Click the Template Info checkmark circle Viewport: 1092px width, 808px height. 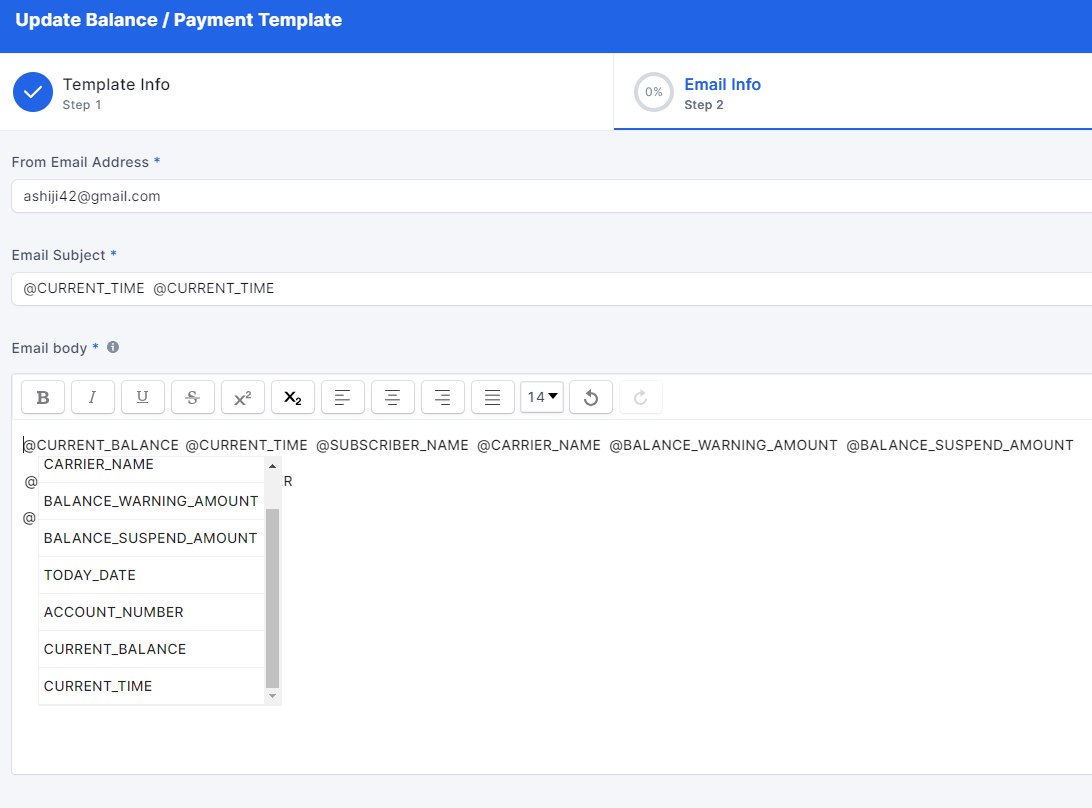[33, 92]
